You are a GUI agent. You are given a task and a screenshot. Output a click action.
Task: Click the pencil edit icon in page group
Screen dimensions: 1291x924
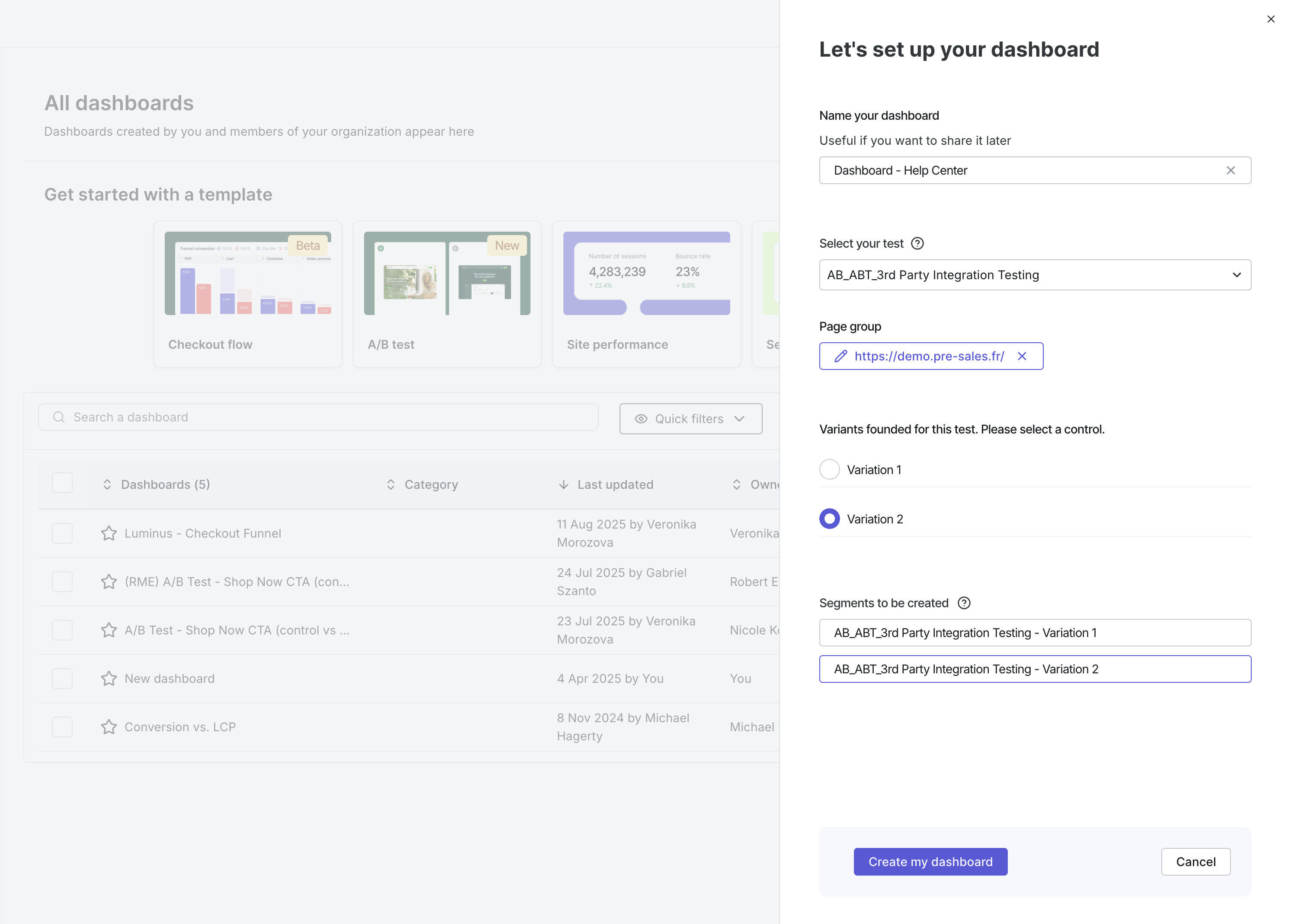(x=841, y=356)
